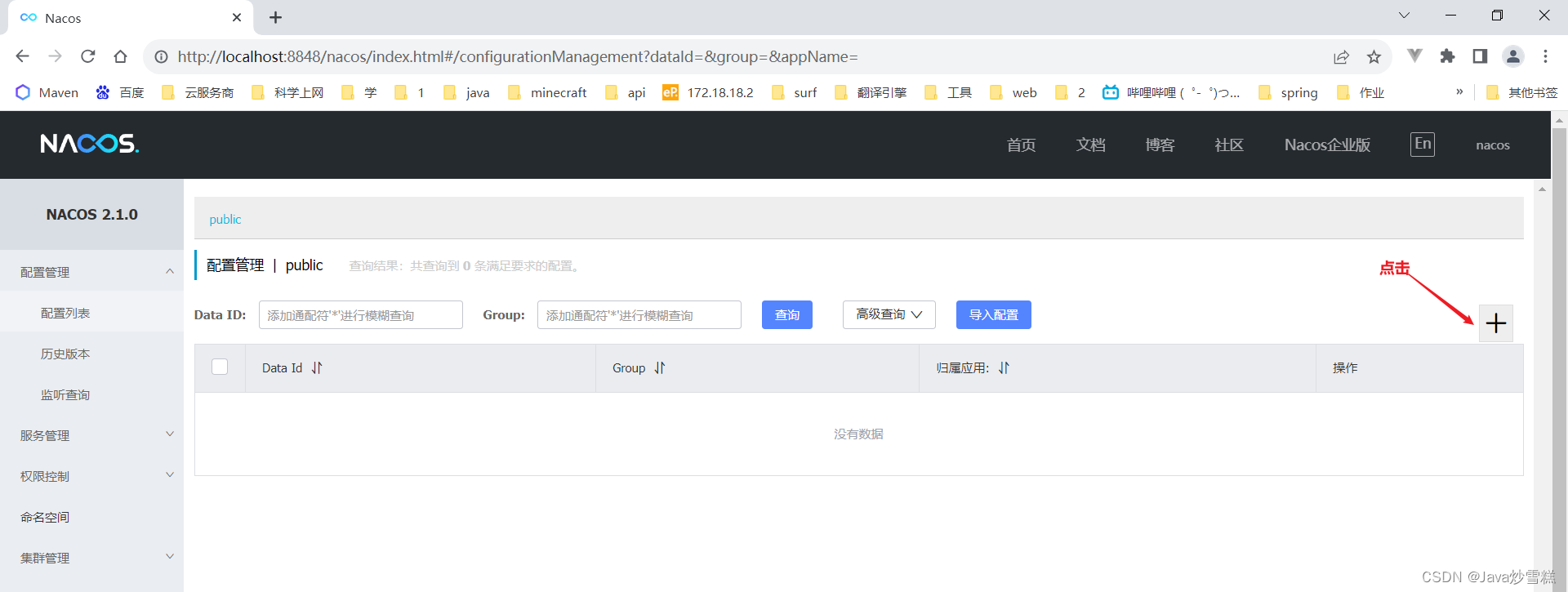Open Chrome three-dot menu

(1545, 56)
